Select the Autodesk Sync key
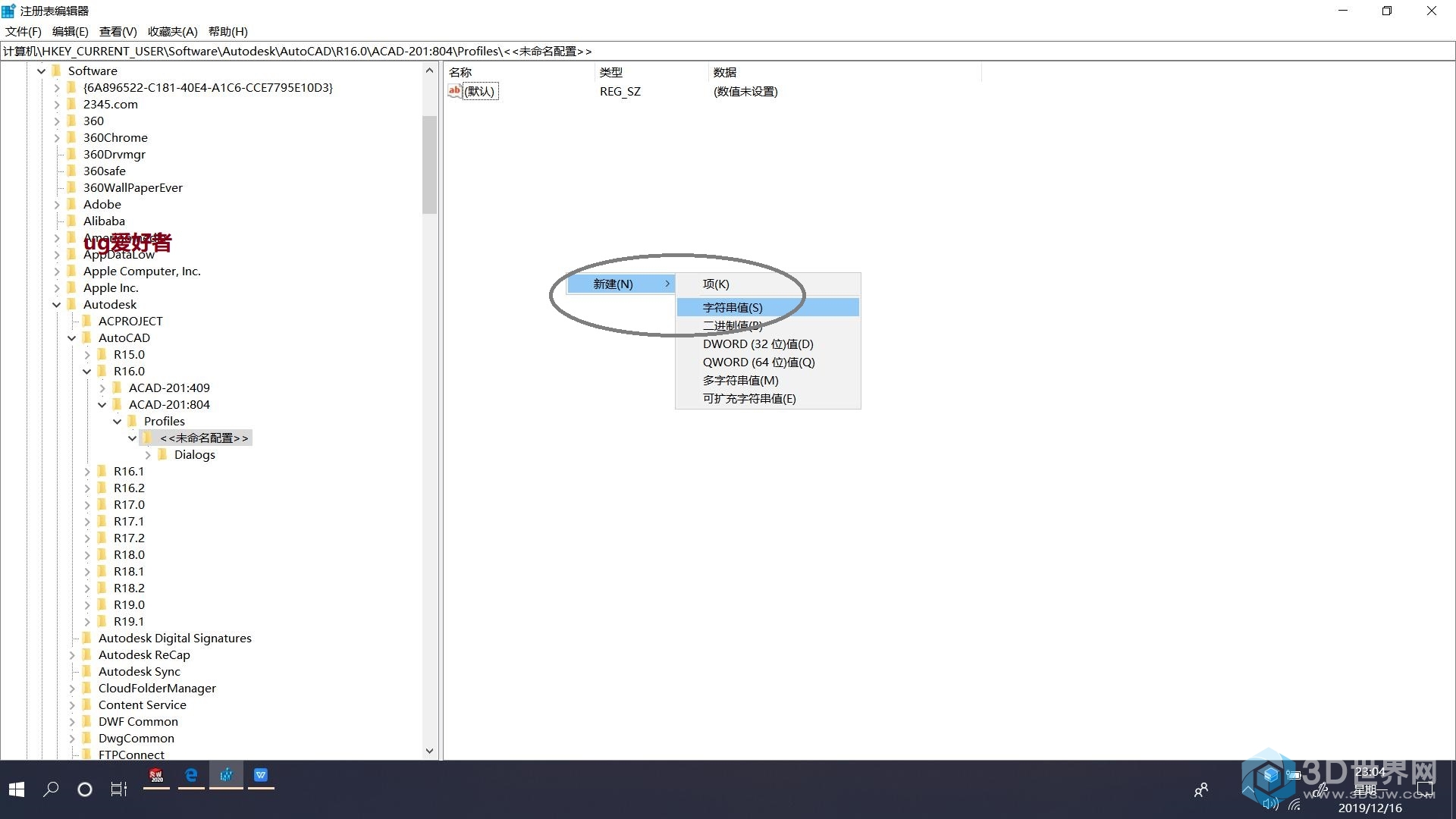Image resolution: width=1456 pixels, height=819 pixels. click(x=140, y=671)
